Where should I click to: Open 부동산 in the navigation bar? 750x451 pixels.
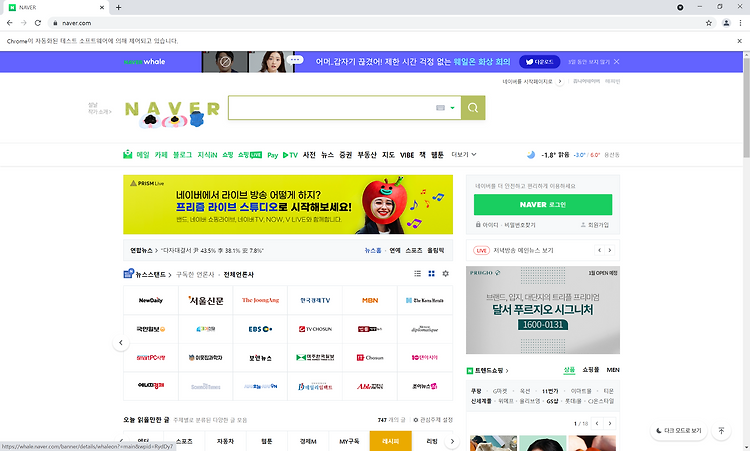(x=367, y=155)
